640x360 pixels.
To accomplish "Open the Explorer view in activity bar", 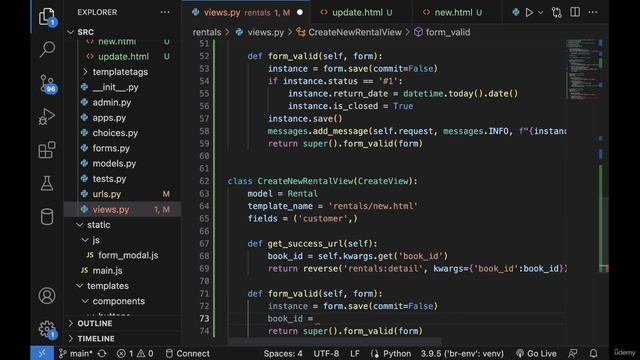I will click(x=47, y=17).
